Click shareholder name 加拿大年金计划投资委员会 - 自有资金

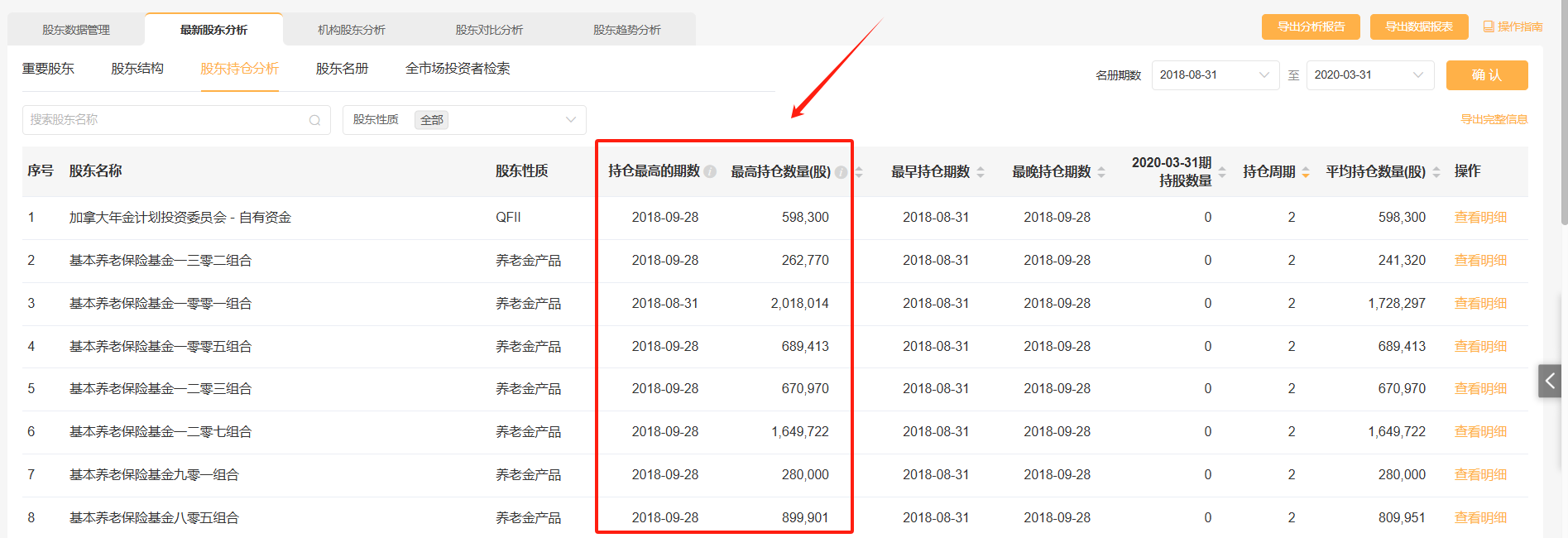tap(180, 218)
